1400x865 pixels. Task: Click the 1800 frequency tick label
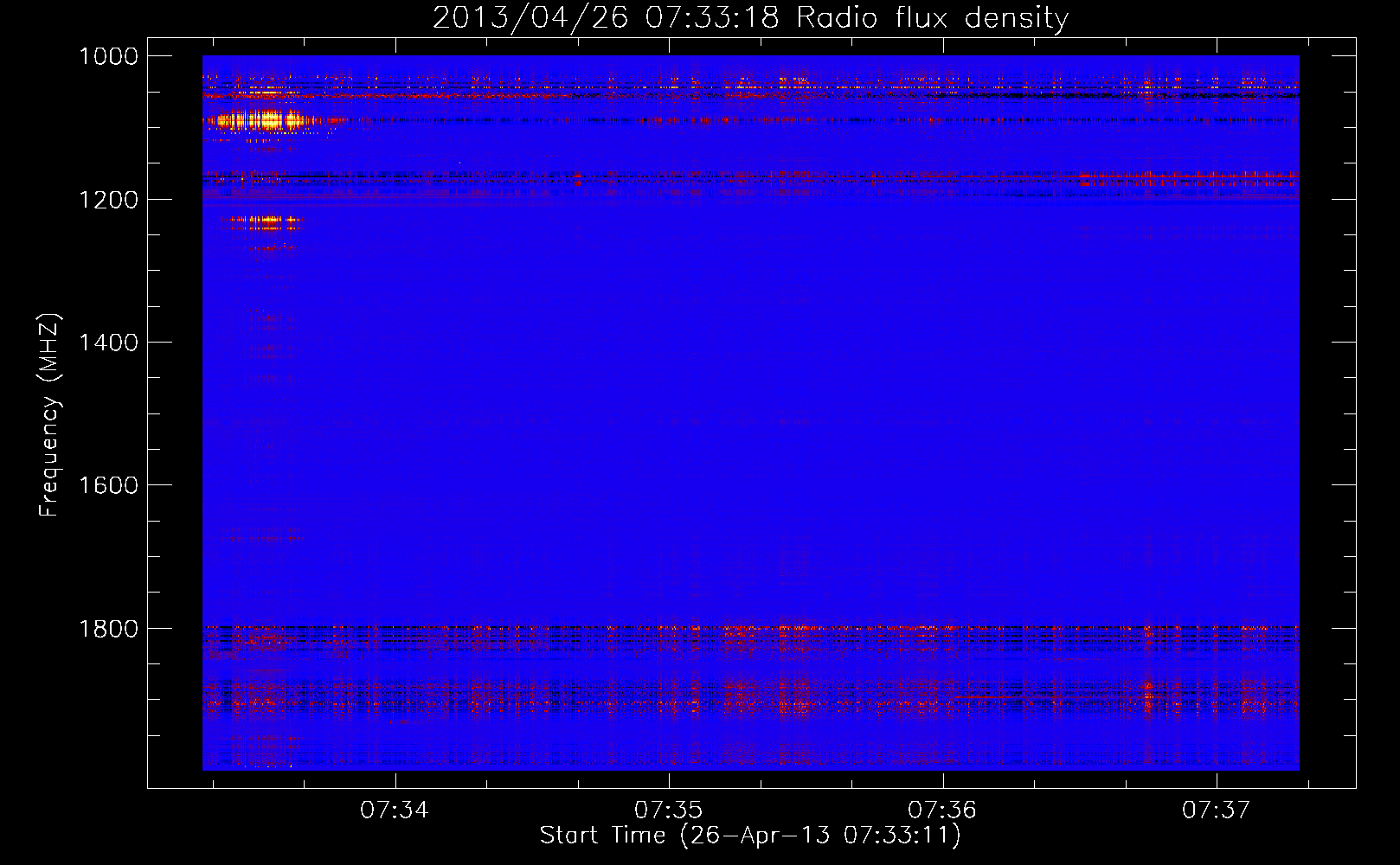point(108,629)
